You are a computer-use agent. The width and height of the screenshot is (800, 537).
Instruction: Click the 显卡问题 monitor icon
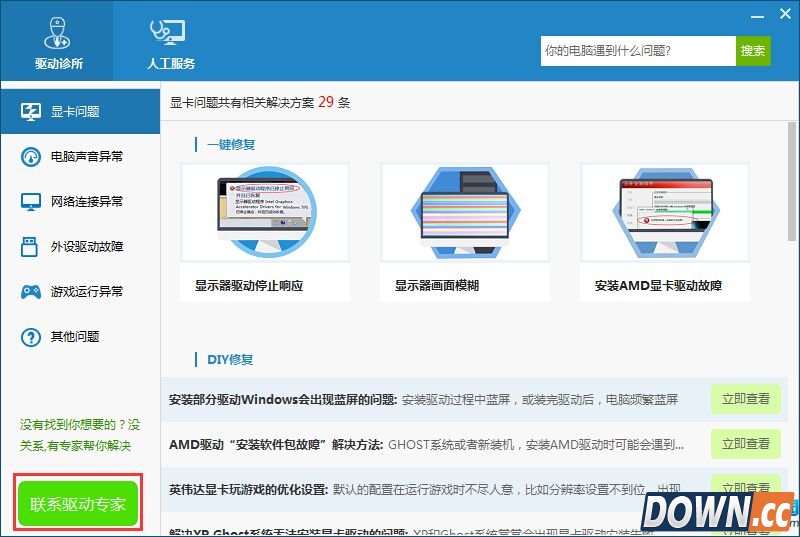point(31,112)
